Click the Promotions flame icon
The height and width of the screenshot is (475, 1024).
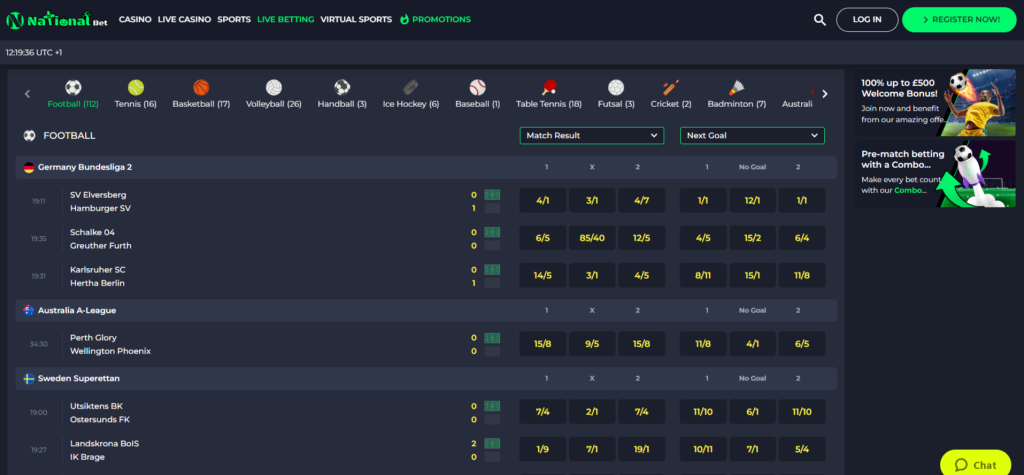[x=404, y=19]
